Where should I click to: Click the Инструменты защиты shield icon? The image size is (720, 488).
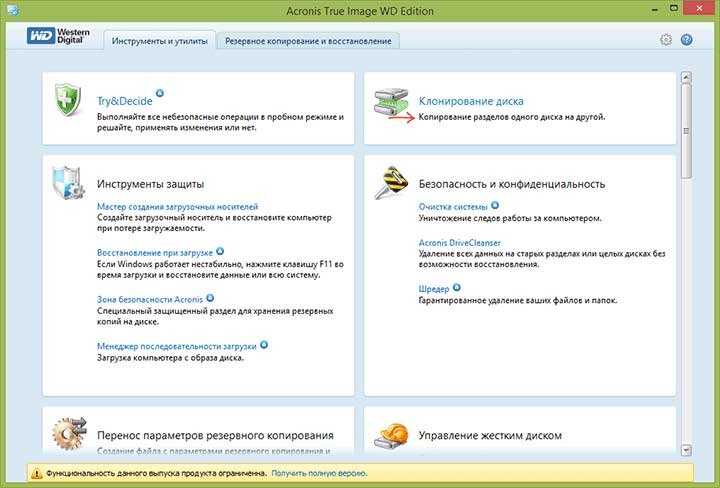pos(68,183)
